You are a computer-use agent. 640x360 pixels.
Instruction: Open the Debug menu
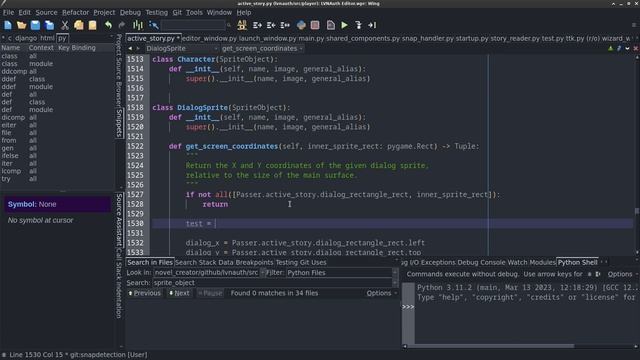(x=130, y=13)
